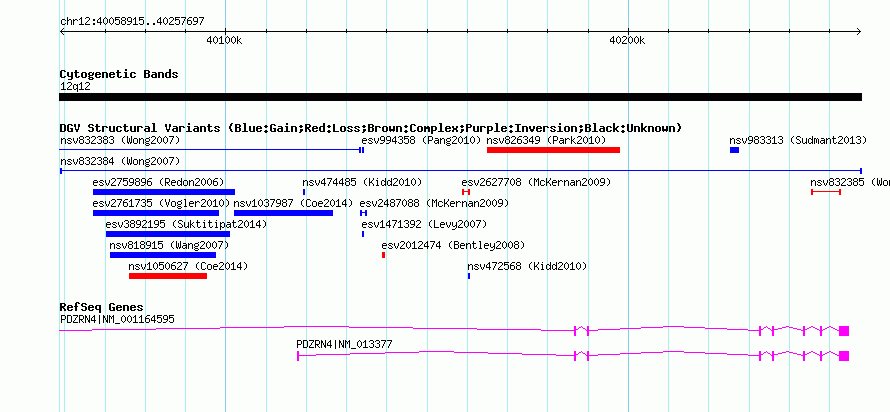Click the Cytogenetic Bands track title

119,74
